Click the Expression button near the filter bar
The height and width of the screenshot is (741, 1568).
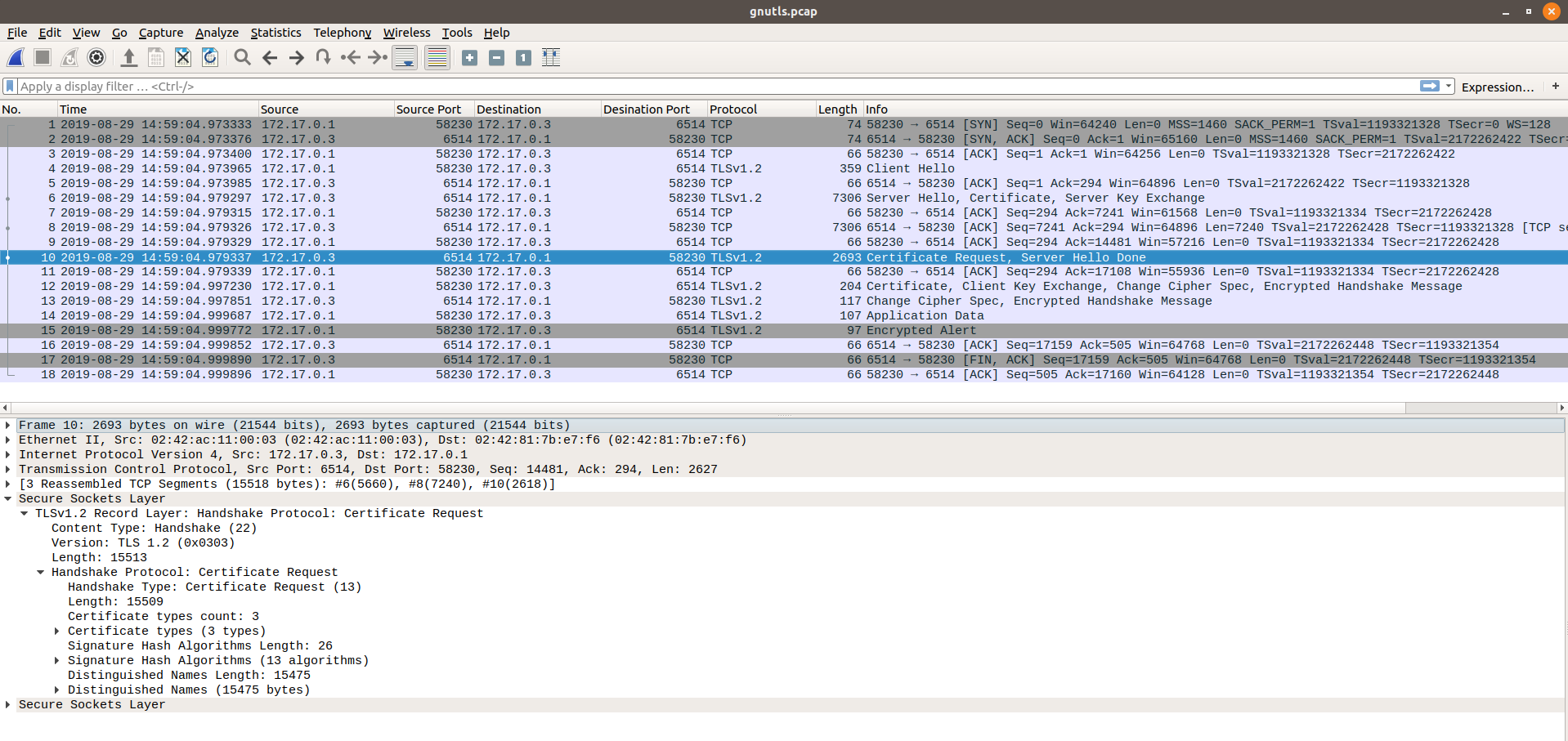click(x=1499, y=87)
